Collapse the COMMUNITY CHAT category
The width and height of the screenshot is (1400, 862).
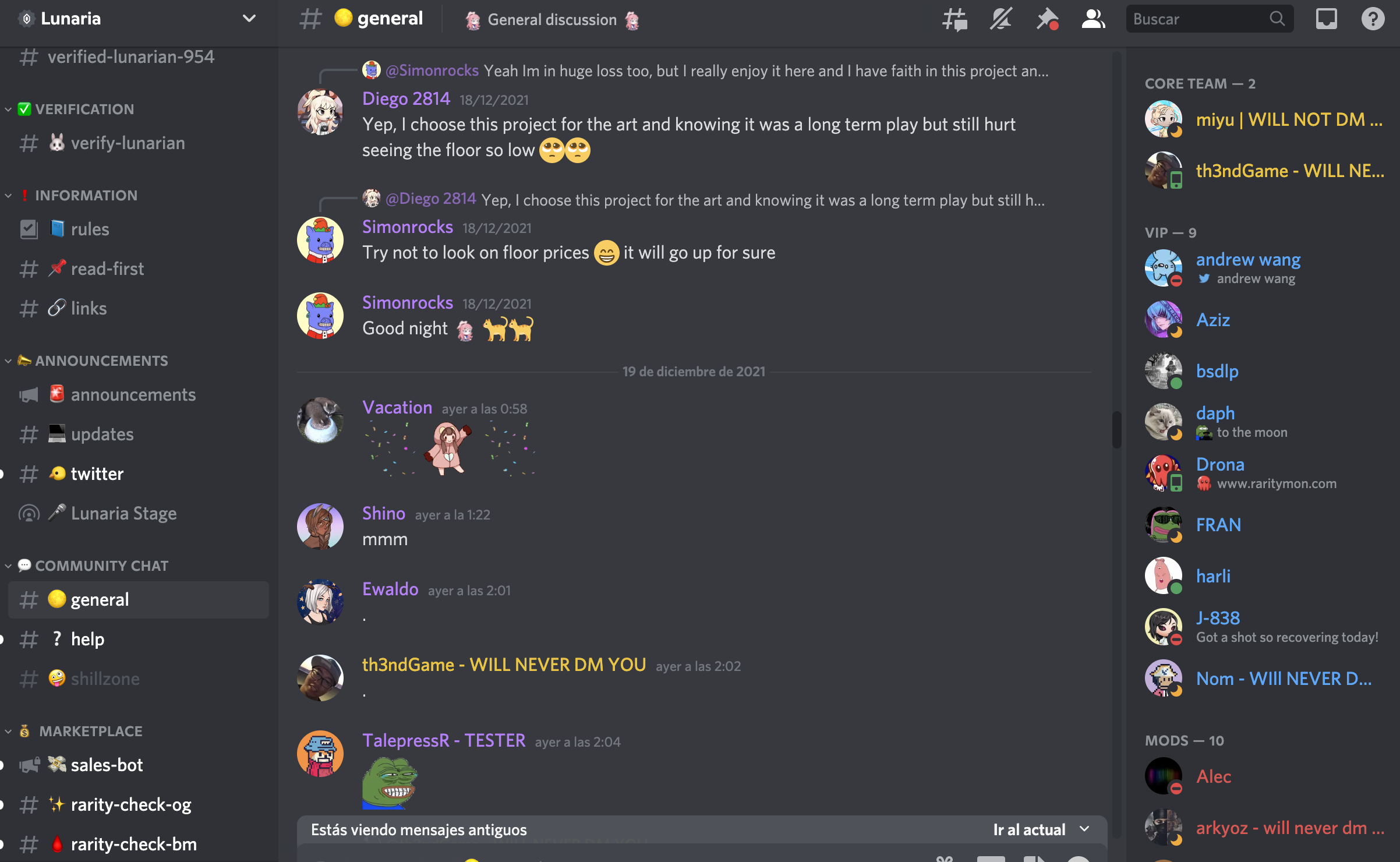[87, 566]
